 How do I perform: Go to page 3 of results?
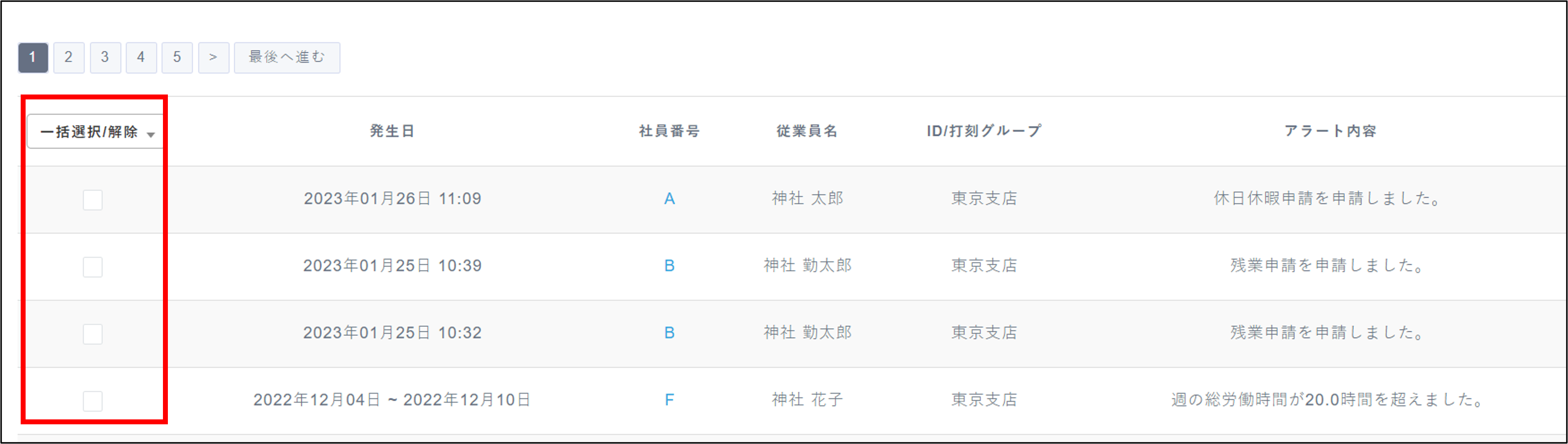(105, 58)
